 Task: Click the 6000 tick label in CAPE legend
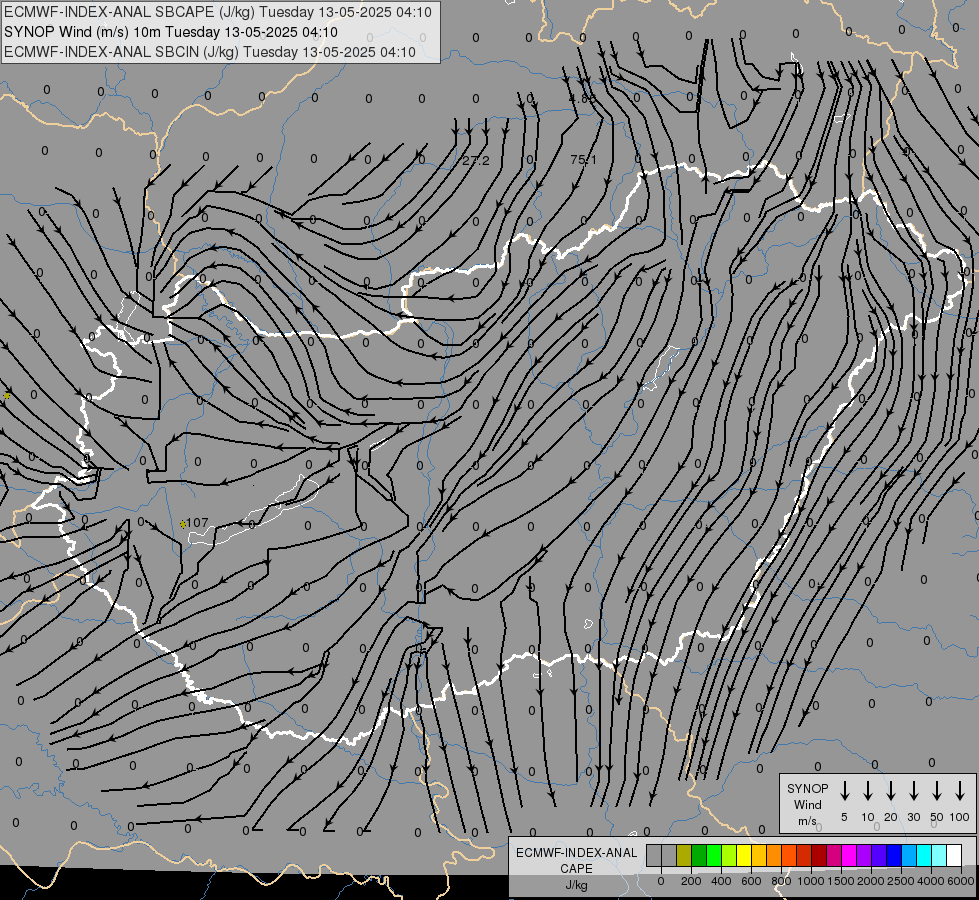point(961,881)
